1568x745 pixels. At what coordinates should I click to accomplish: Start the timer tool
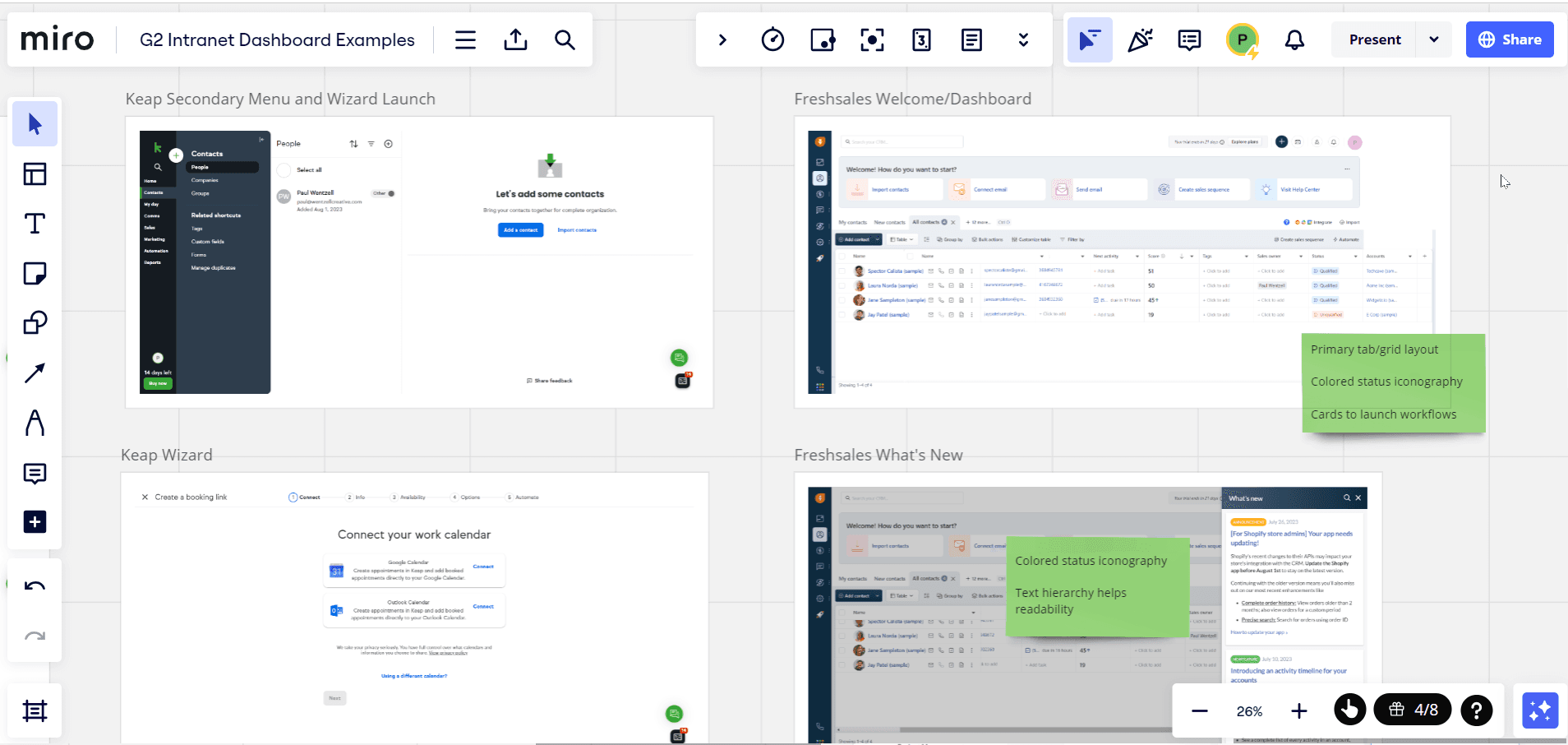(772, 39)
